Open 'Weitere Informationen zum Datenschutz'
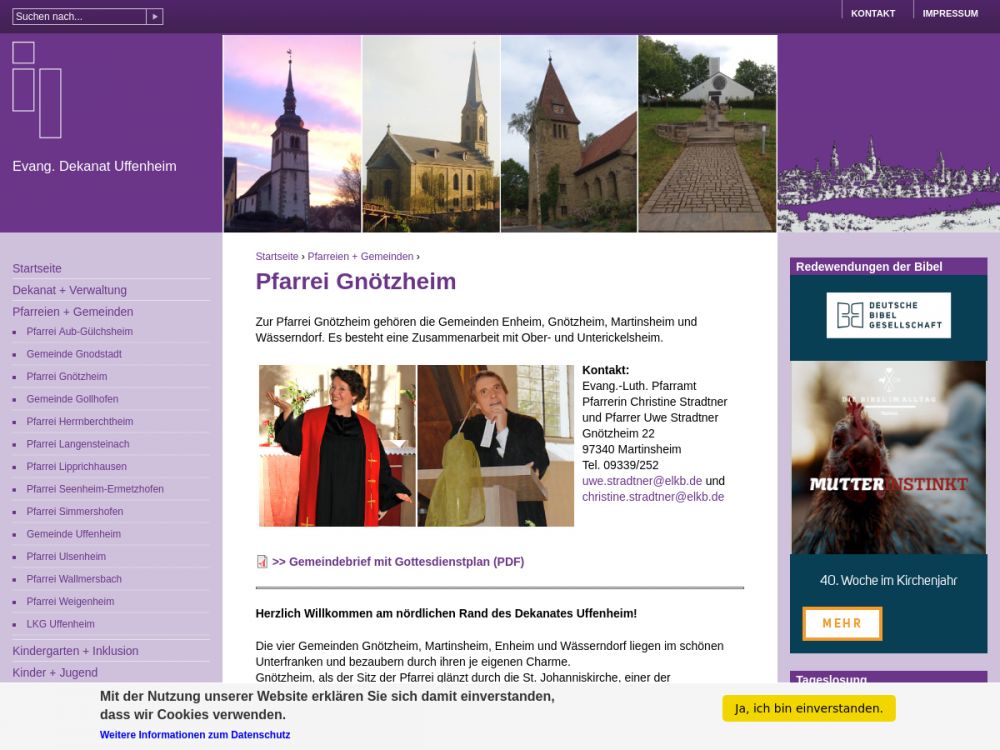Viewport: 1000px width, 750px height. [x=195, y=735]
